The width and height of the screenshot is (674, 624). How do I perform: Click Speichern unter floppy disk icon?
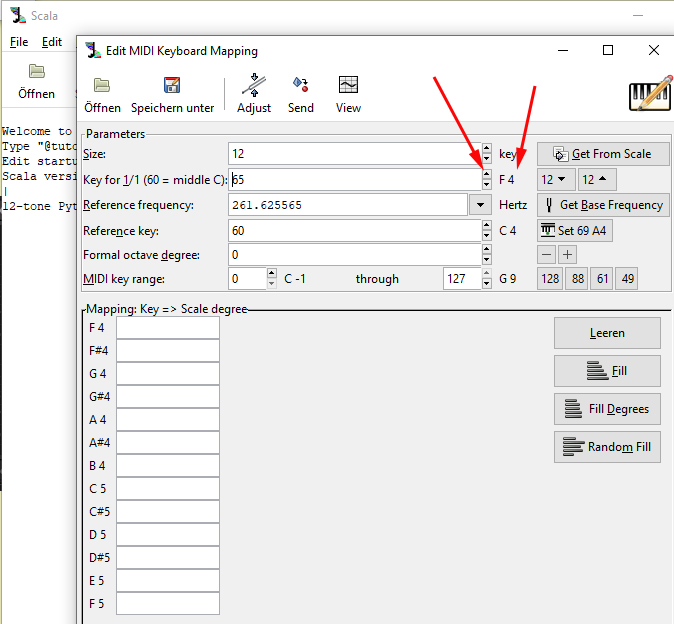coord(172,85)
